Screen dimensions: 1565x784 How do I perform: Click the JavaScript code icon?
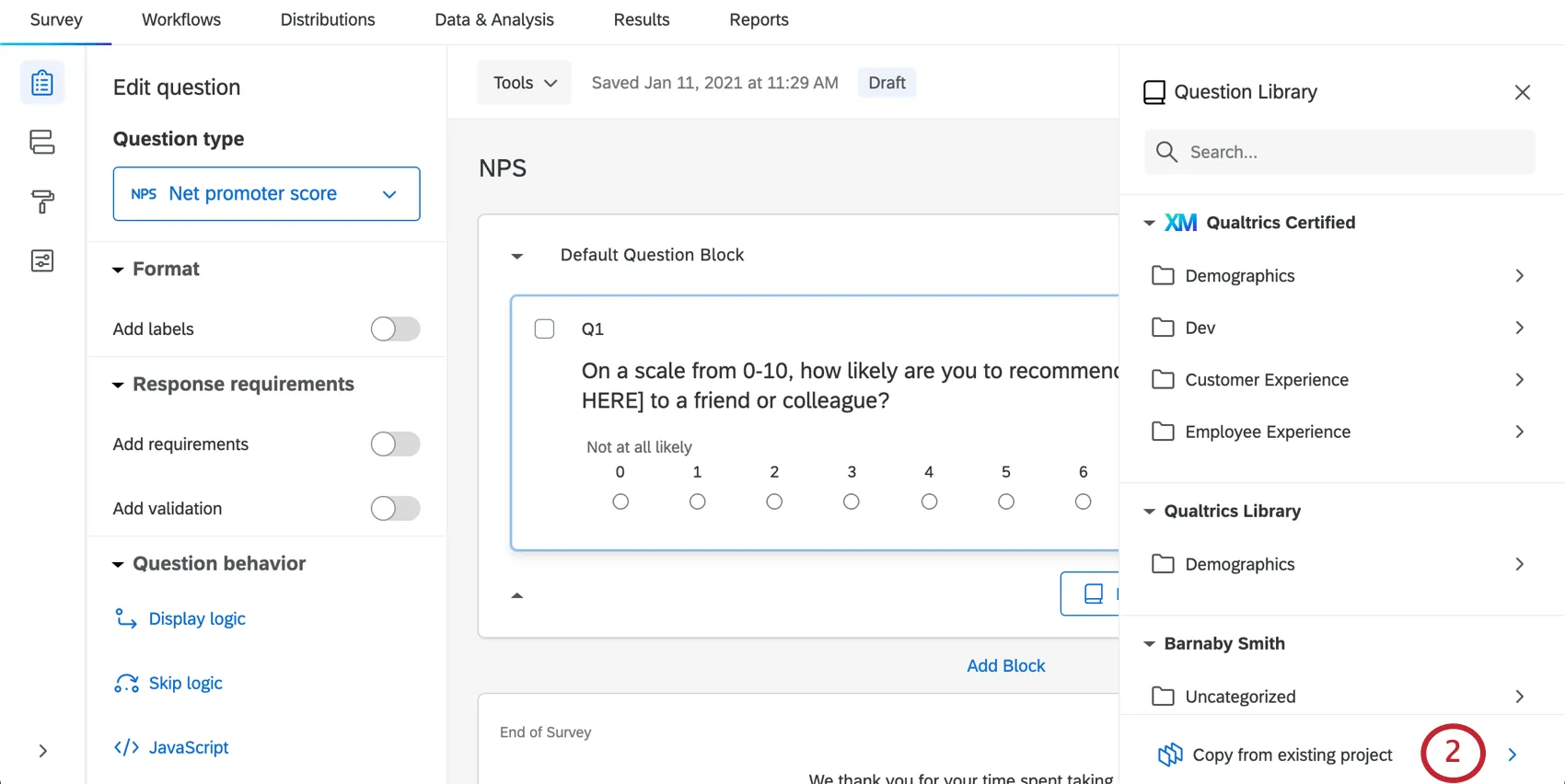126,747
